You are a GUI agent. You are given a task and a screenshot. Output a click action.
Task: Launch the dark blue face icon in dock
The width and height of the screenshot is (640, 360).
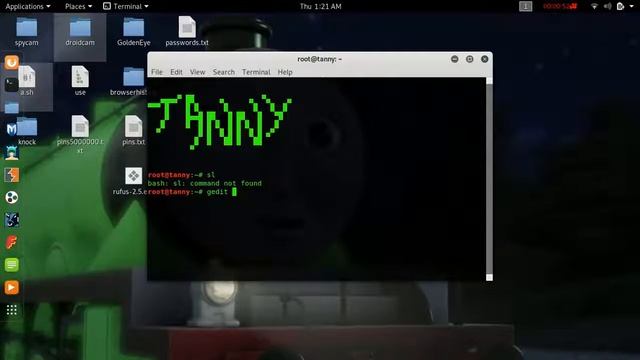coord(11,220)
